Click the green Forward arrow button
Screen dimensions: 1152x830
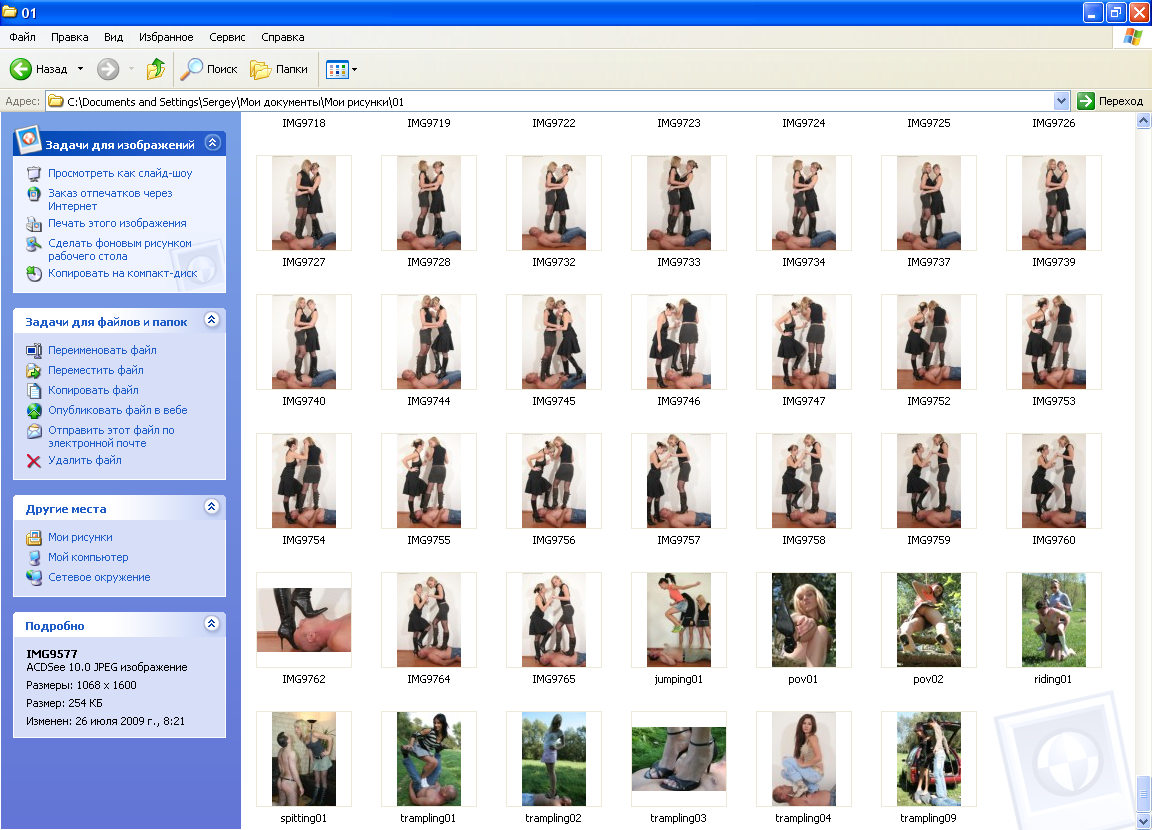pos(108,69)
